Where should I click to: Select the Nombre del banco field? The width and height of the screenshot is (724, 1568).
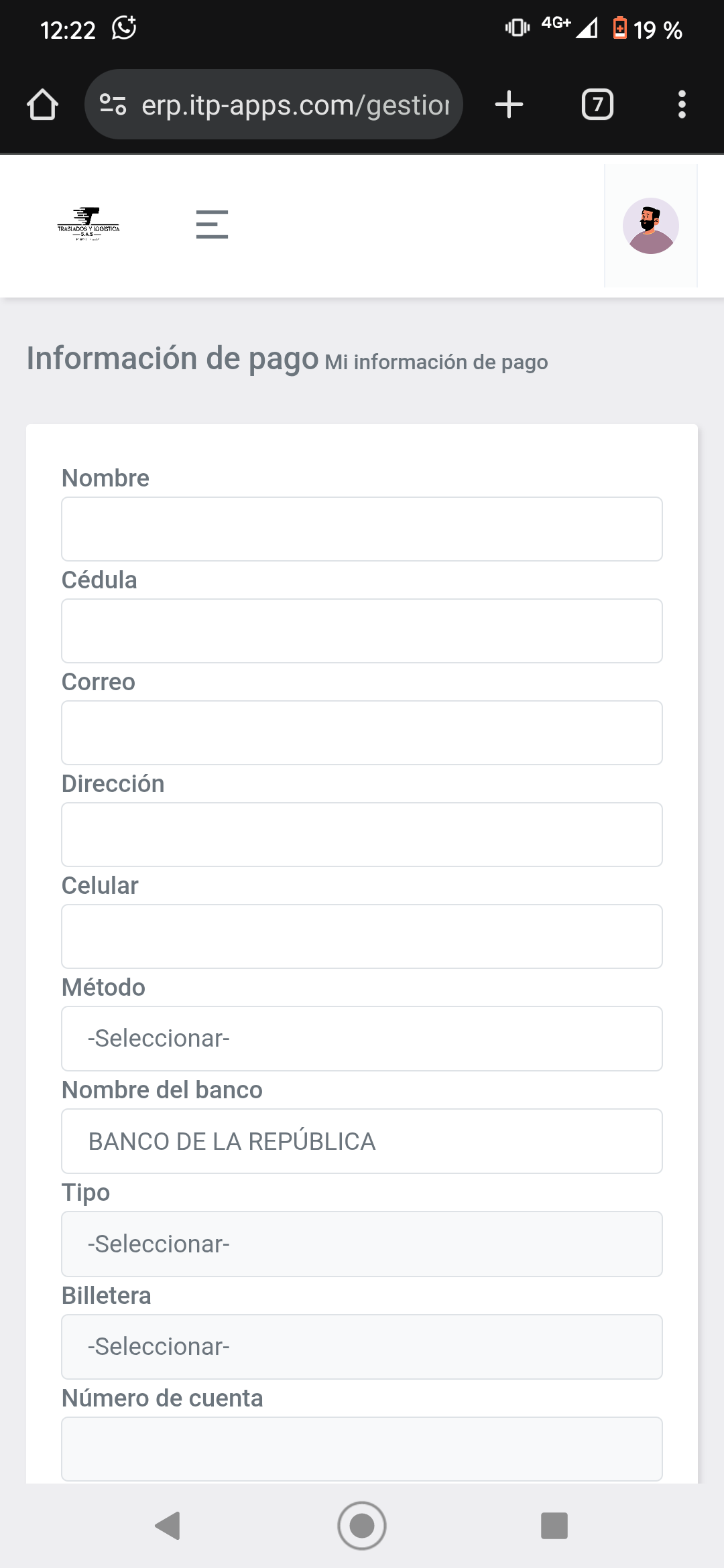click(x=362, y=1141)
